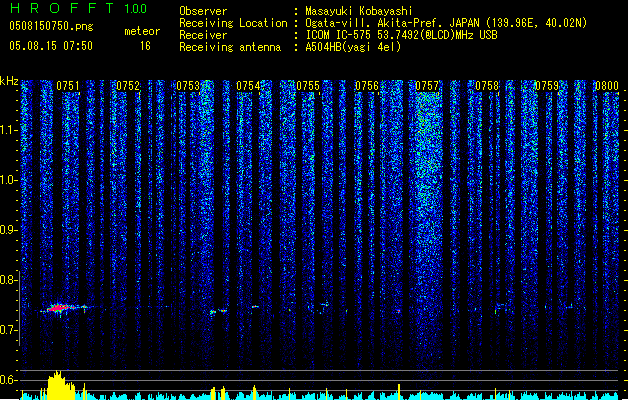Click the 0758 time marker

click(x=487, y=86)
